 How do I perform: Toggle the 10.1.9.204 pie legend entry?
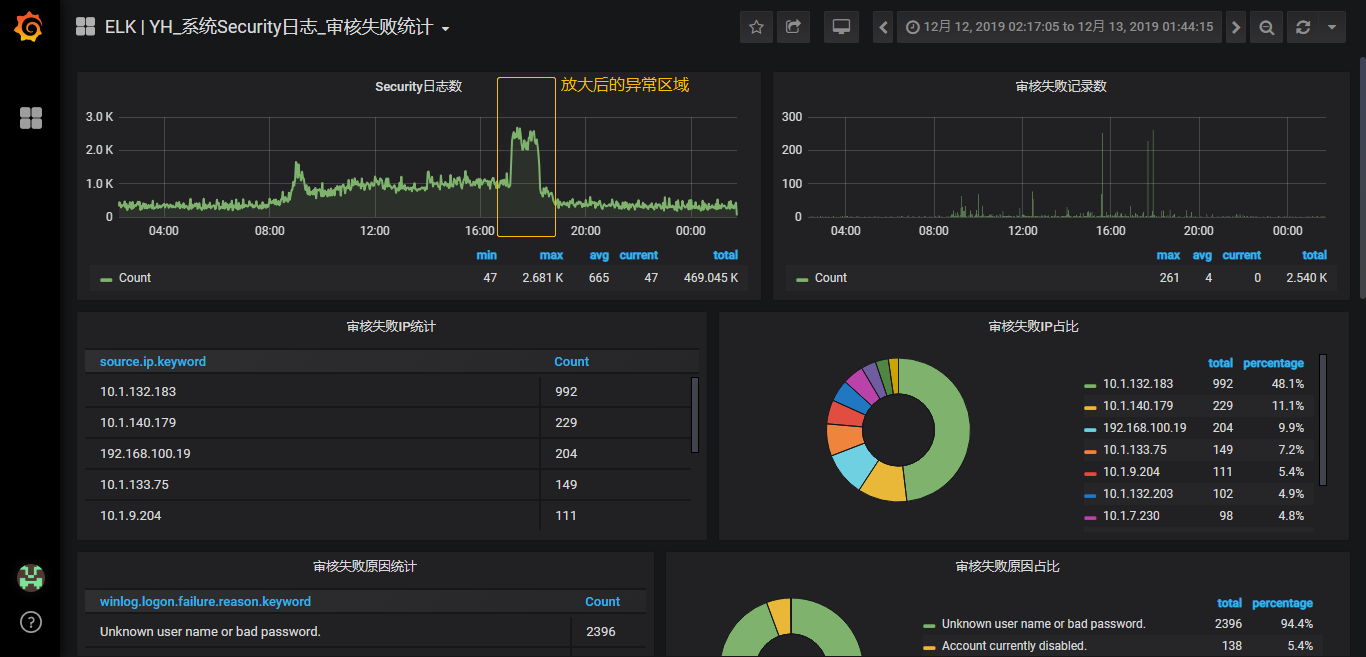[1131, 472]
